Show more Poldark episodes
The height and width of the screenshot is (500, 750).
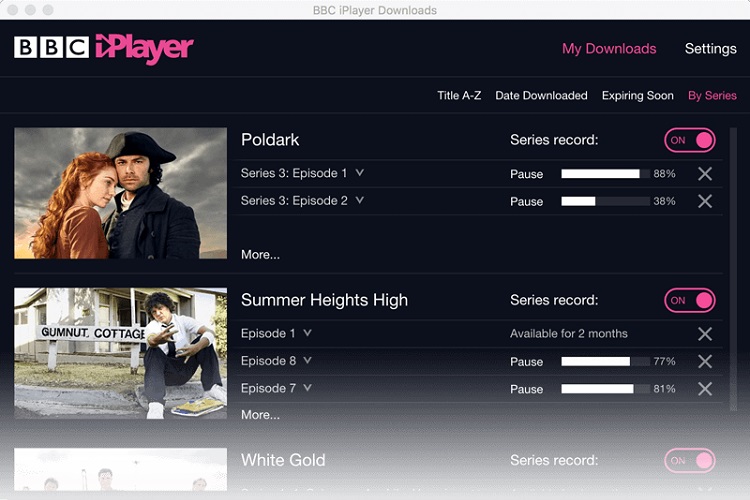[x=260, y=255]
